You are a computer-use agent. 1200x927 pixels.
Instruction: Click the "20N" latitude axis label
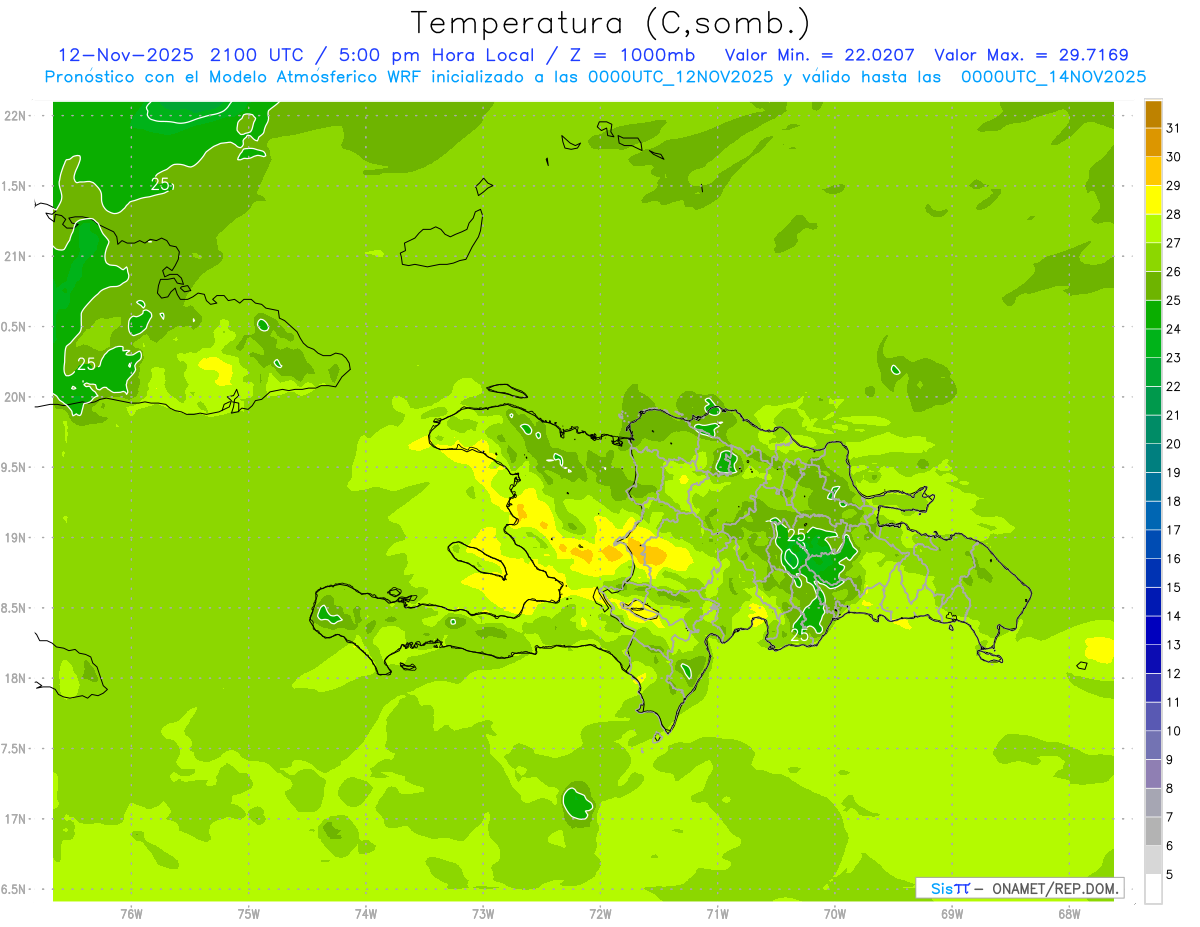coord(15,397)
